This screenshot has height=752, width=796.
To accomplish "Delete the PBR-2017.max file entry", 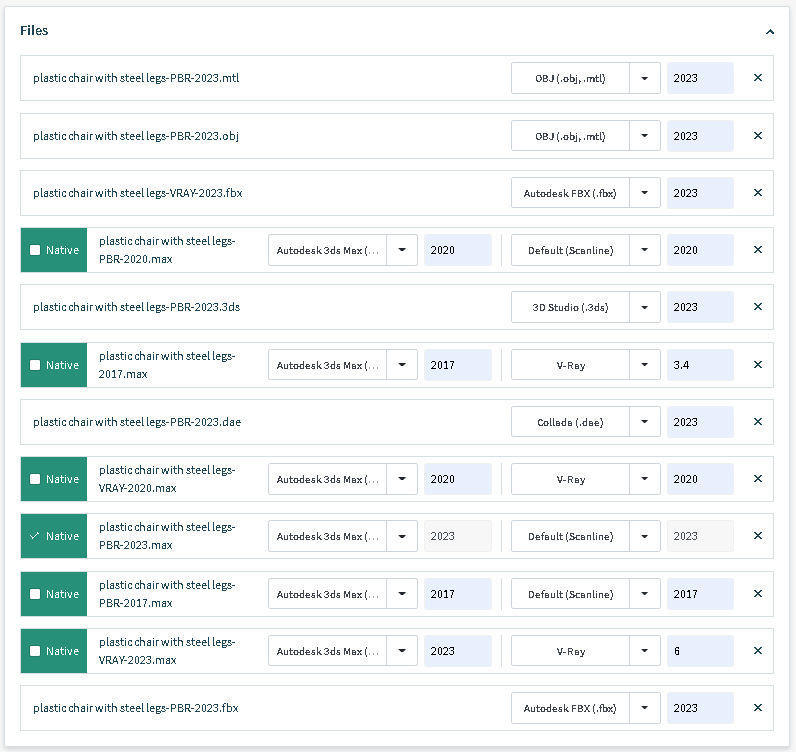I will (757, 594).
